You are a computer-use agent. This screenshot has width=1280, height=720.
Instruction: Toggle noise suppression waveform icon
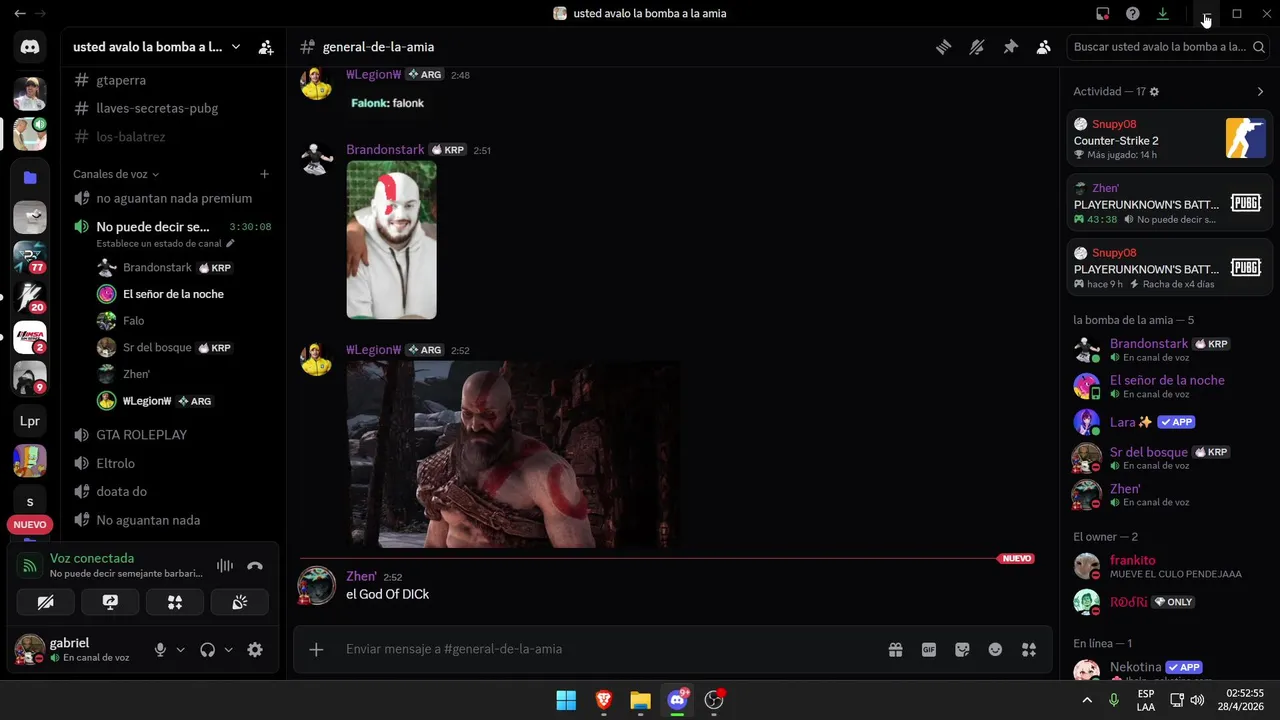tap(225, 565)
